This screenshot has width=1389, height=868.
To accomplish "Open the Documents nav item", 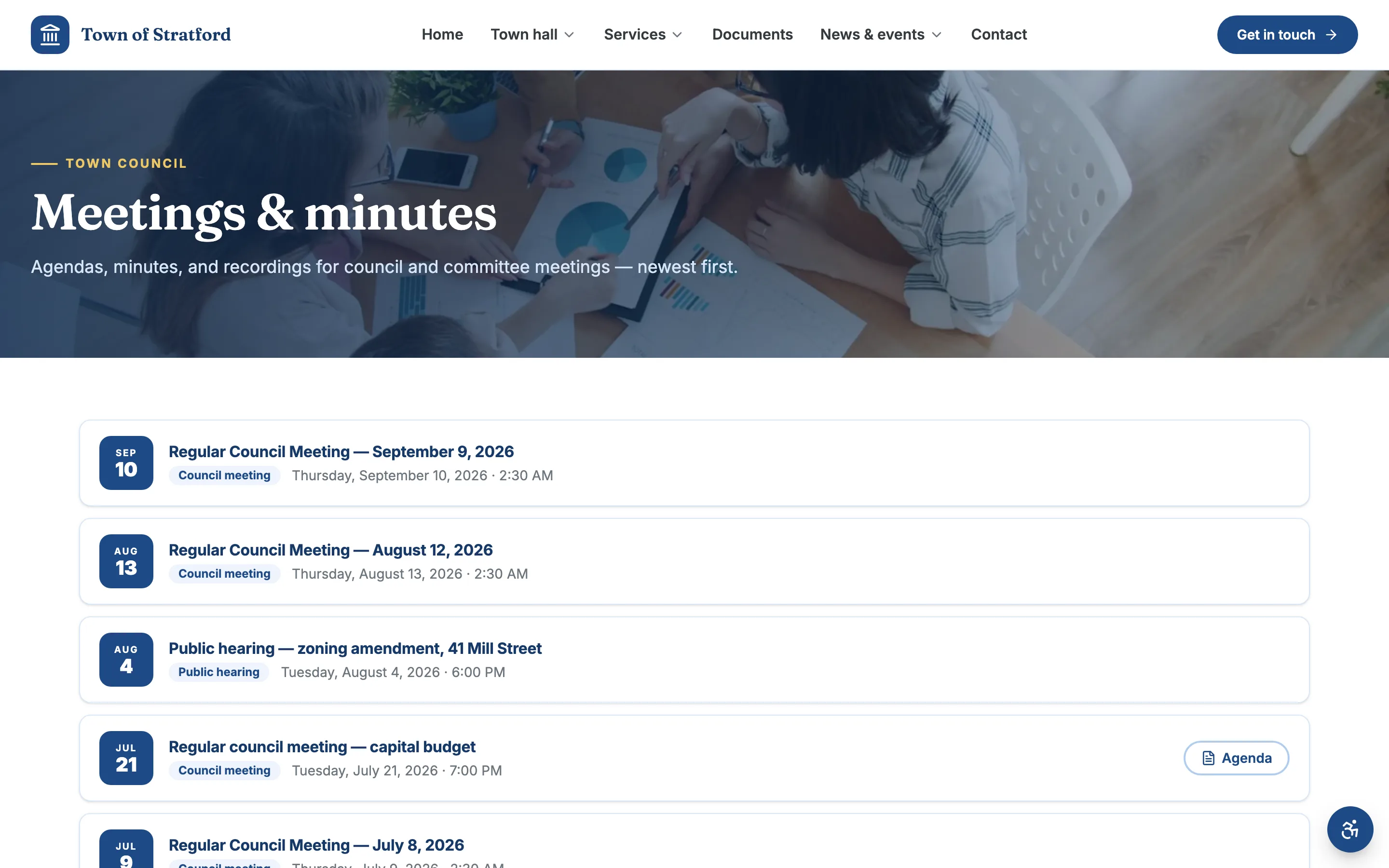I will [752, 34].
